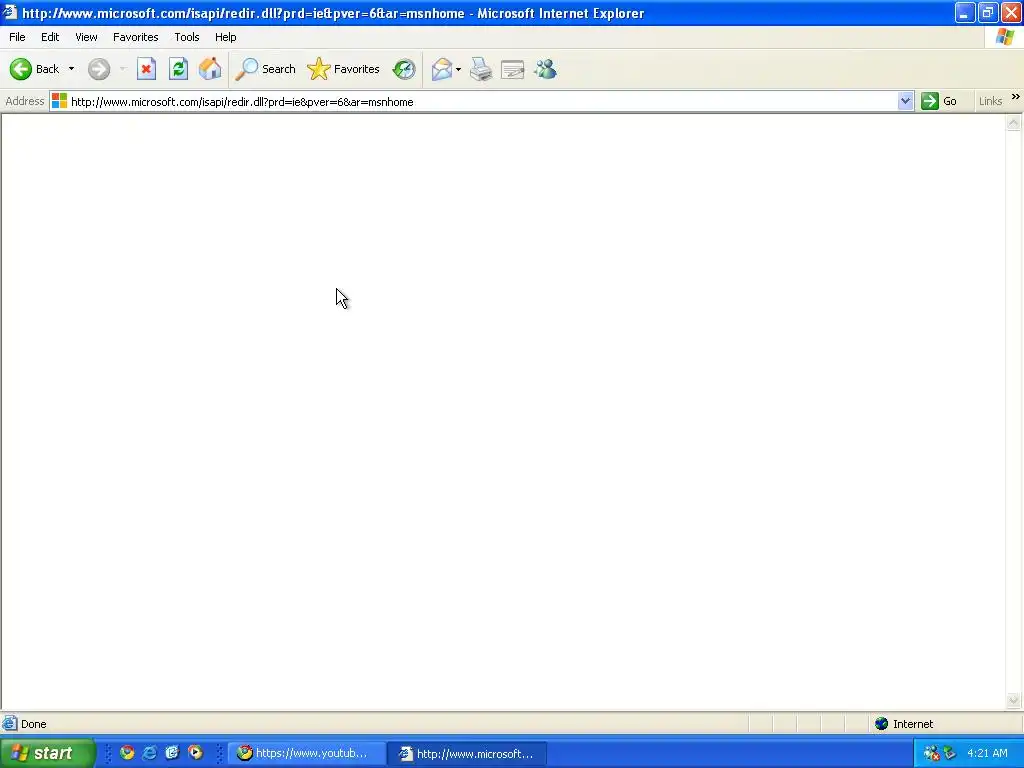This screenshot has width=1024, height=768.
Task: Launch Windows Media Player from quick launch
Action: pos(195,753)
